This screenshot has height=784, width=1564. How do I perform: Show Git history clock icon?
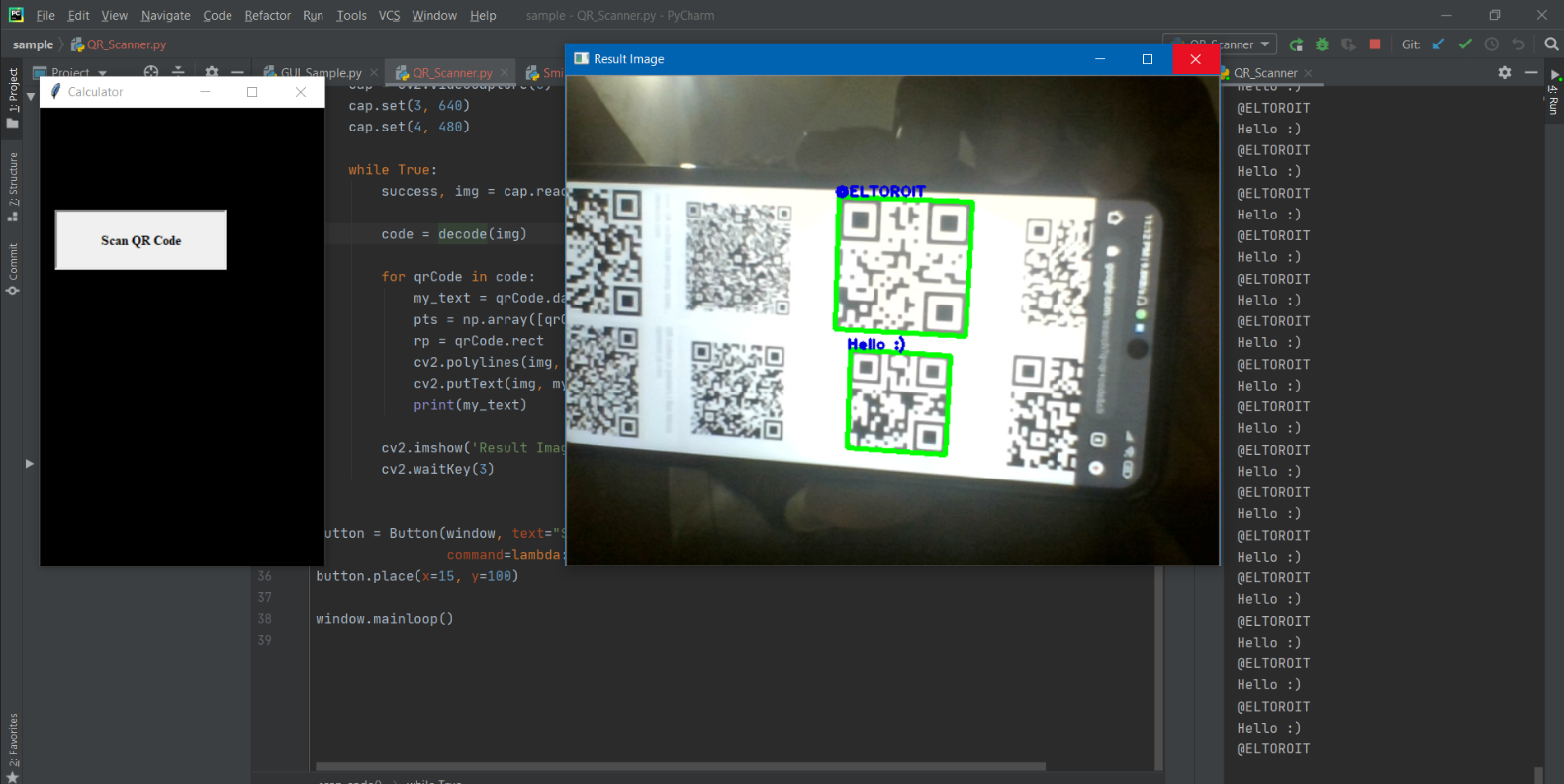[x=1492, y=44]
